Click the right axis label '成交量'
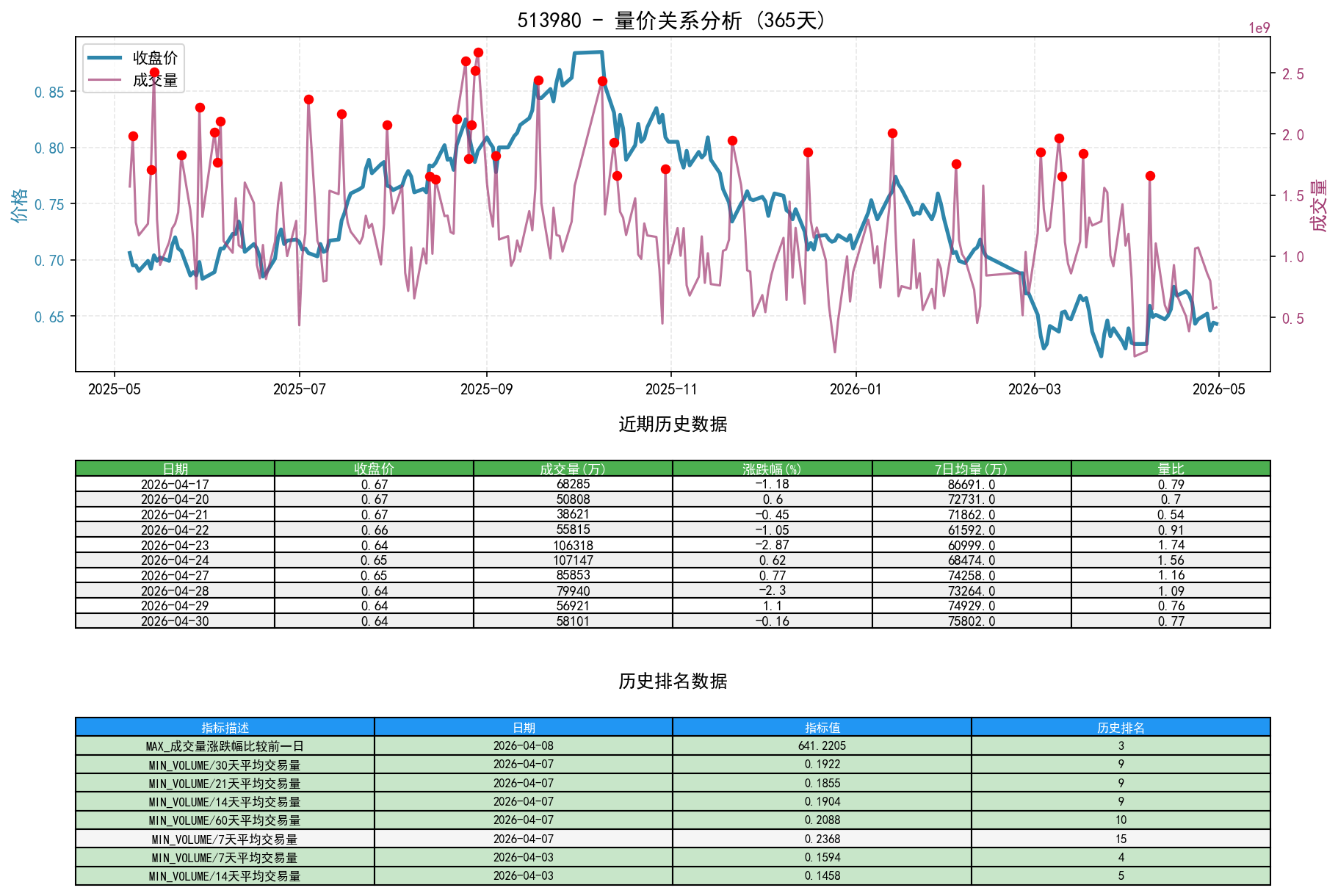The width and height of the screenshot is (1338, 896). (x=1319, y=205)
